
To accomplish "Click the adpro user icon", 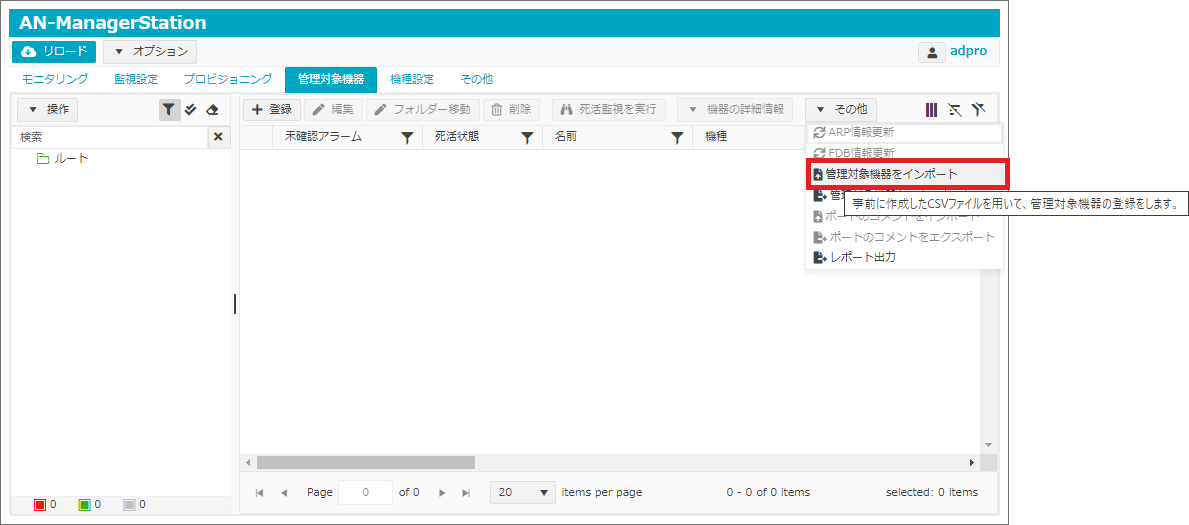I will point(931,52).
